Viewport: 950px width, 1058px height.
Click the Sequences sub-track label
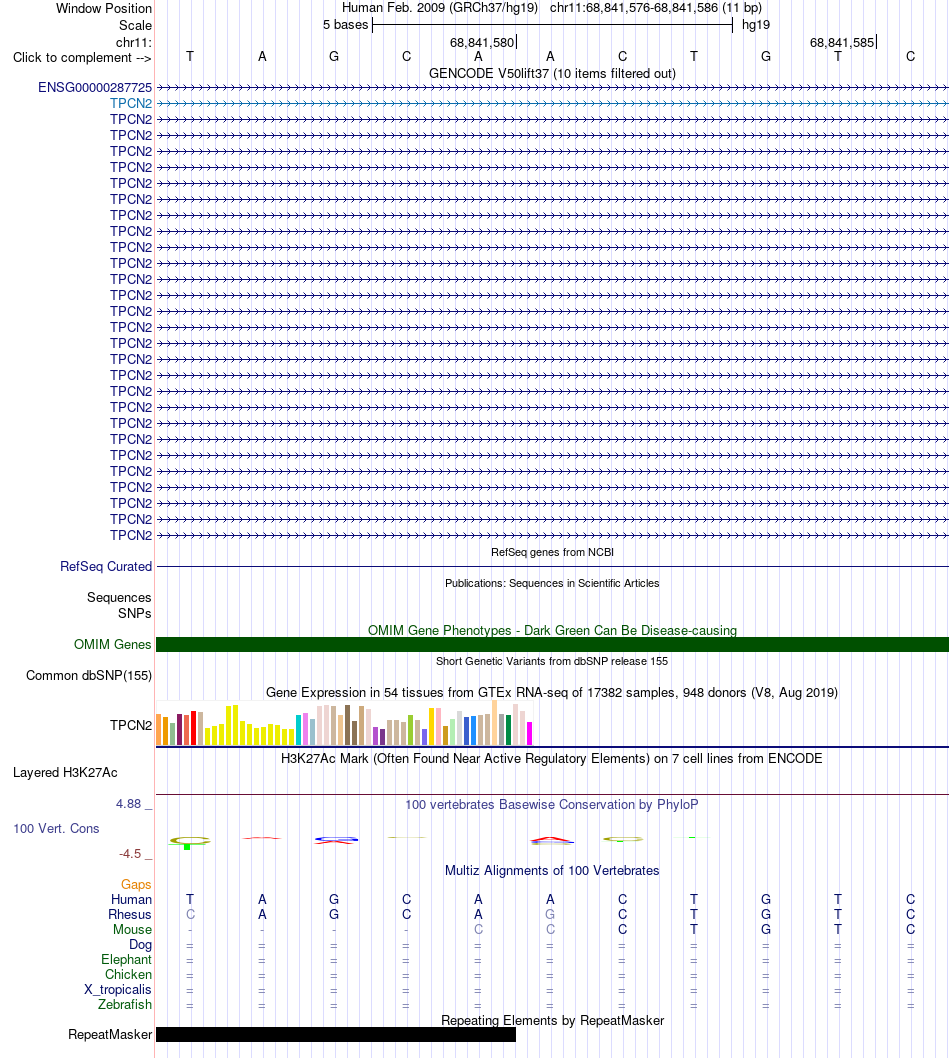pyautogui.click(x=119, y=598)
